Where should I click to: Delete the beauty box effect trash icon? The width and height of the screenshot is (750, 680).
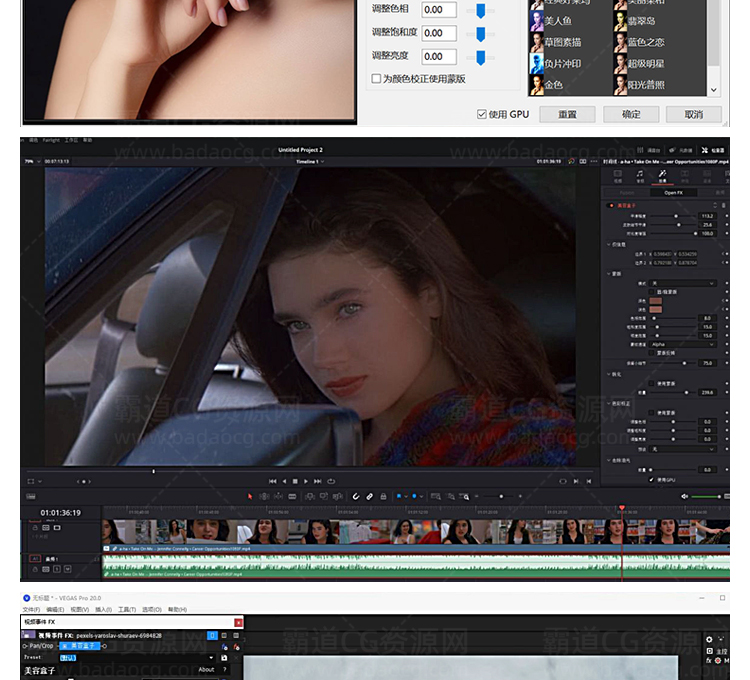pyautogui.click(x=724, y=205)
